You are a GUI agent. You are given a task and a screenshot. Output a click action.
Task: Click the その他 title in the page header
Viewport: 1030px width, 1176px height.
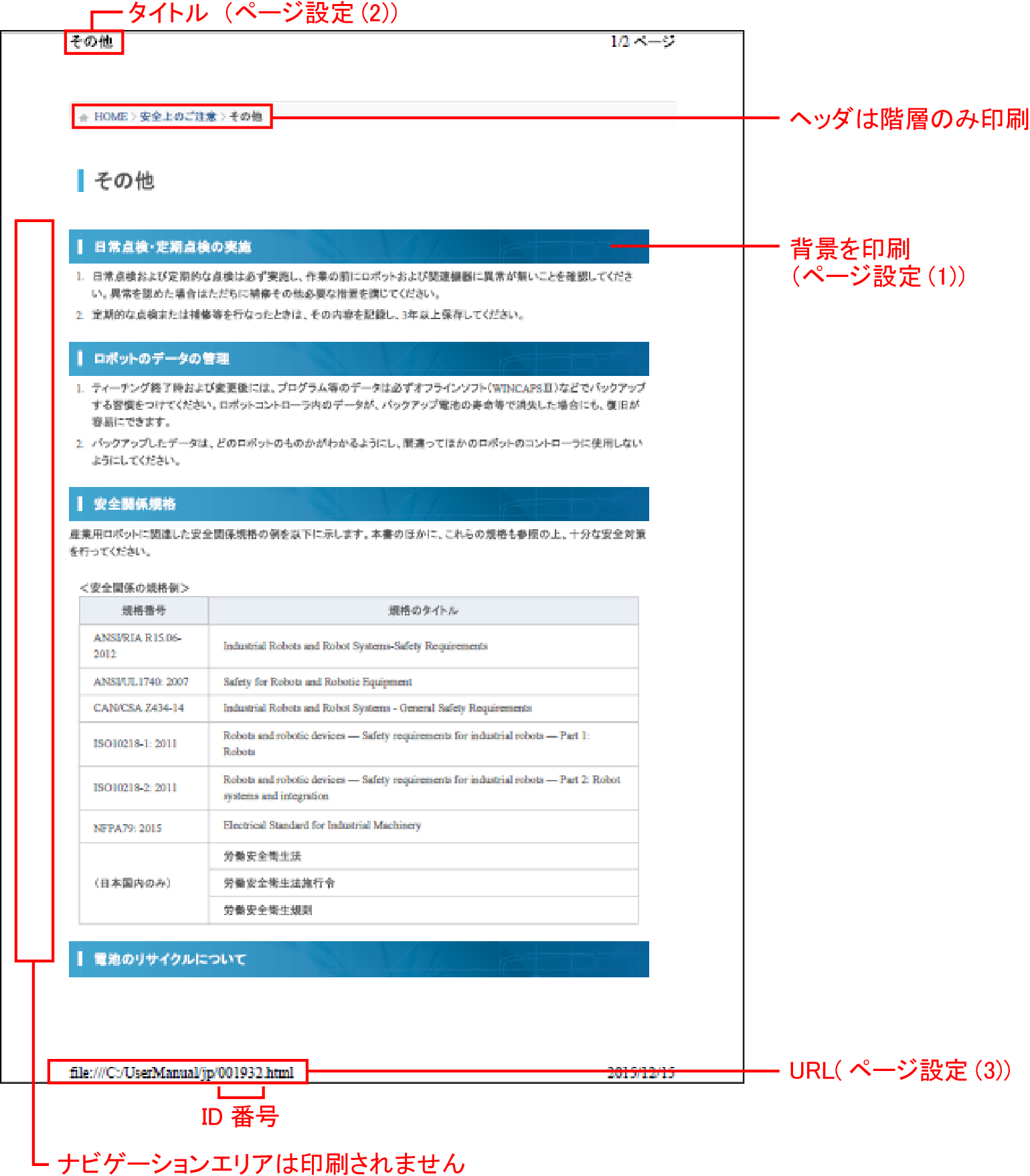pos(92,42)
